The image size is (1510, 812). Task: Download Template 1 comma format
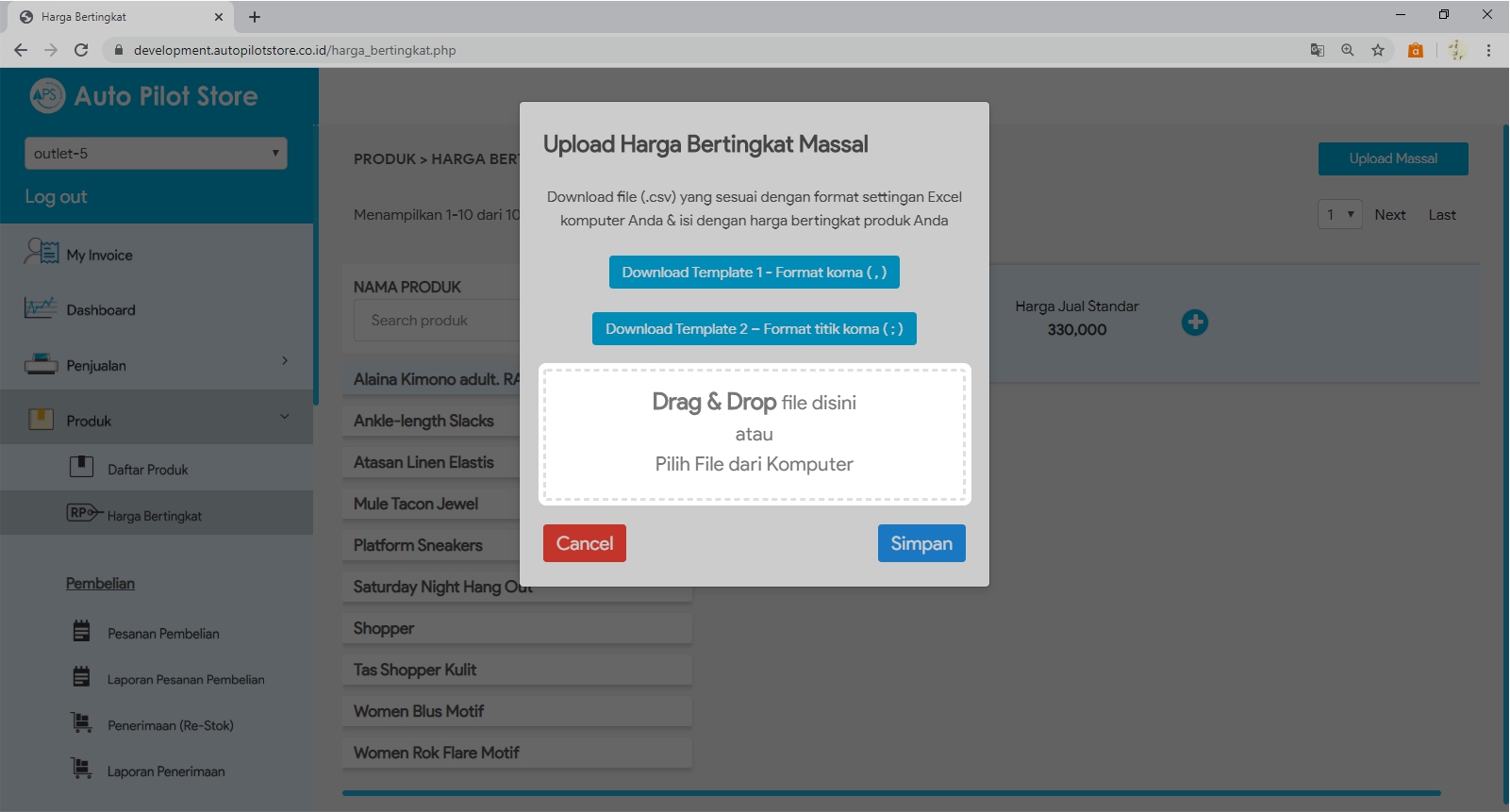pos(754,273)
